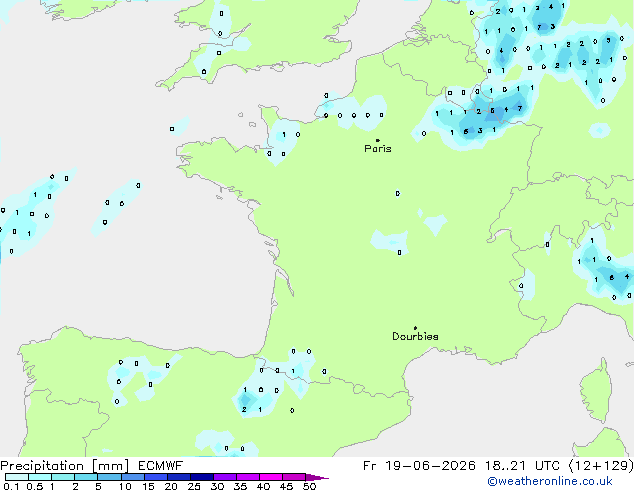Screen dimensions: 634x490
Task: Click the Dourbies location label
Action: pyautogui.click(x=415, y=336)
